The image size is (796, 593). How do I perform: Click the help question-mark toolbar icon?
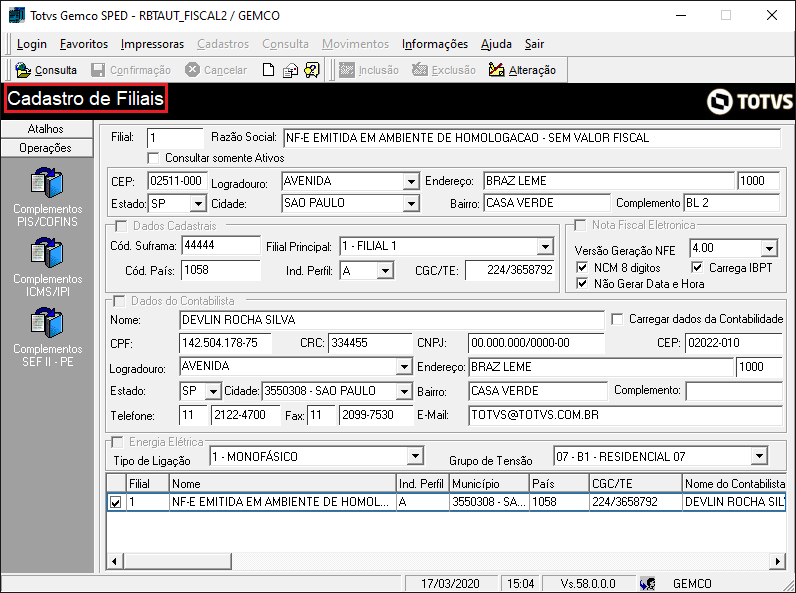(312, 70)
